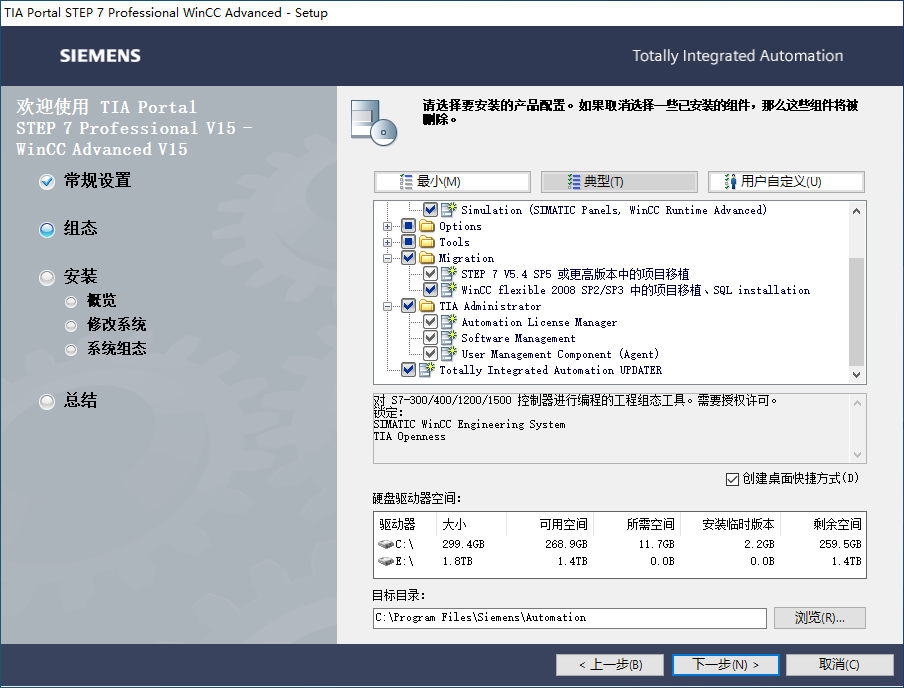Click the target directory path field
The width and height of the screenshot is (904, 688).
coord(570,618)
